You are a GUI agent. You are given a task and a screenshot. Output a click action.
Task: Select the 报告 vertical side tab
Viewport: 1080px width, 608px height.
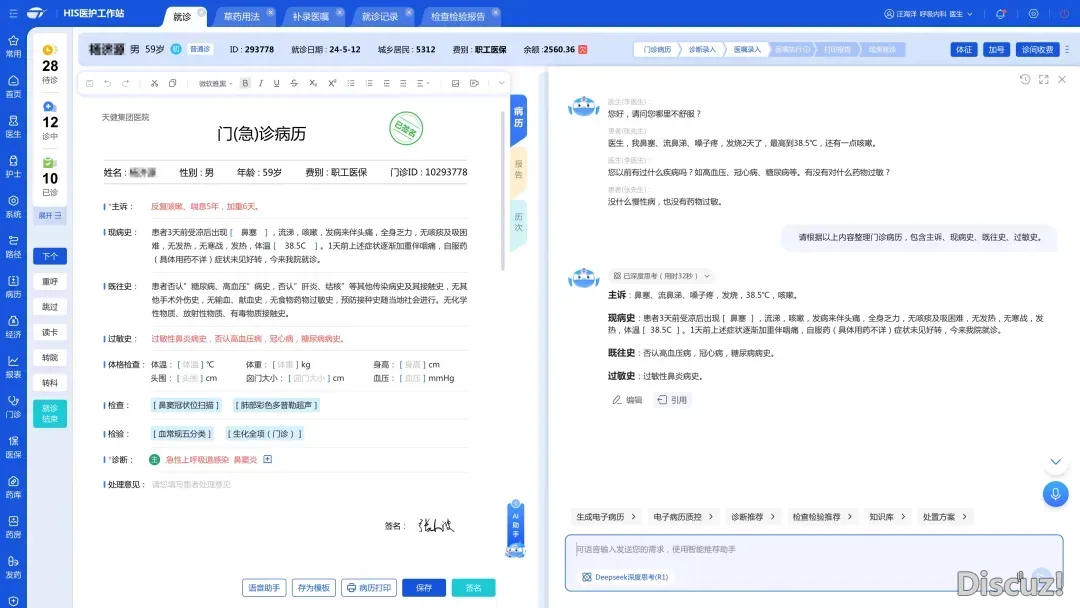519,170
